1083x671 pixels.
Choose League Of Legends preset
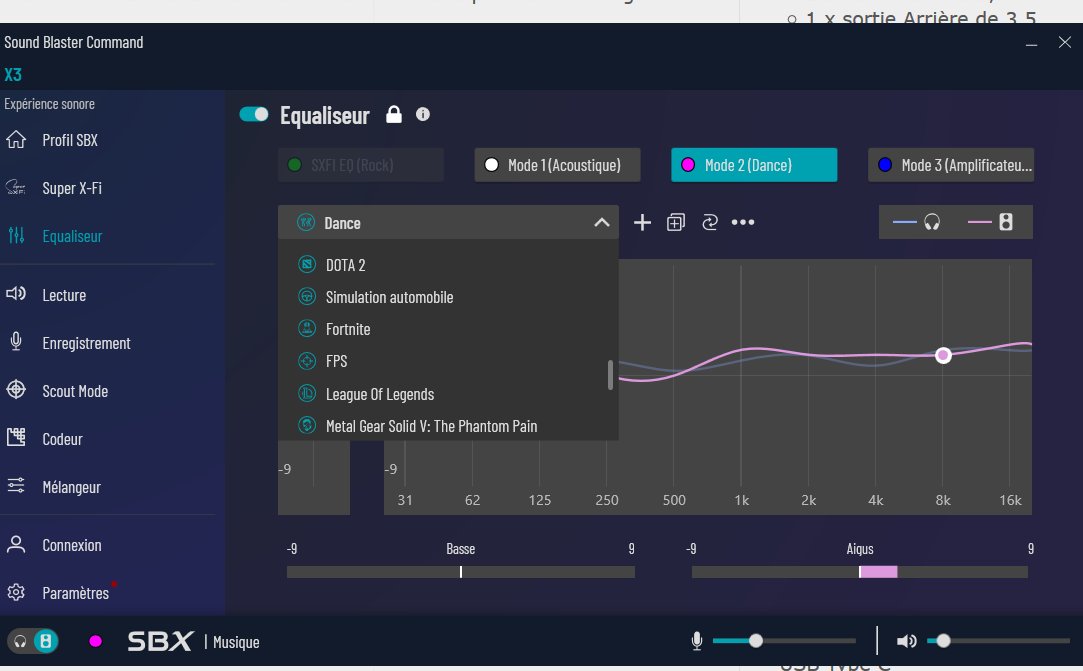click(379, 394)
